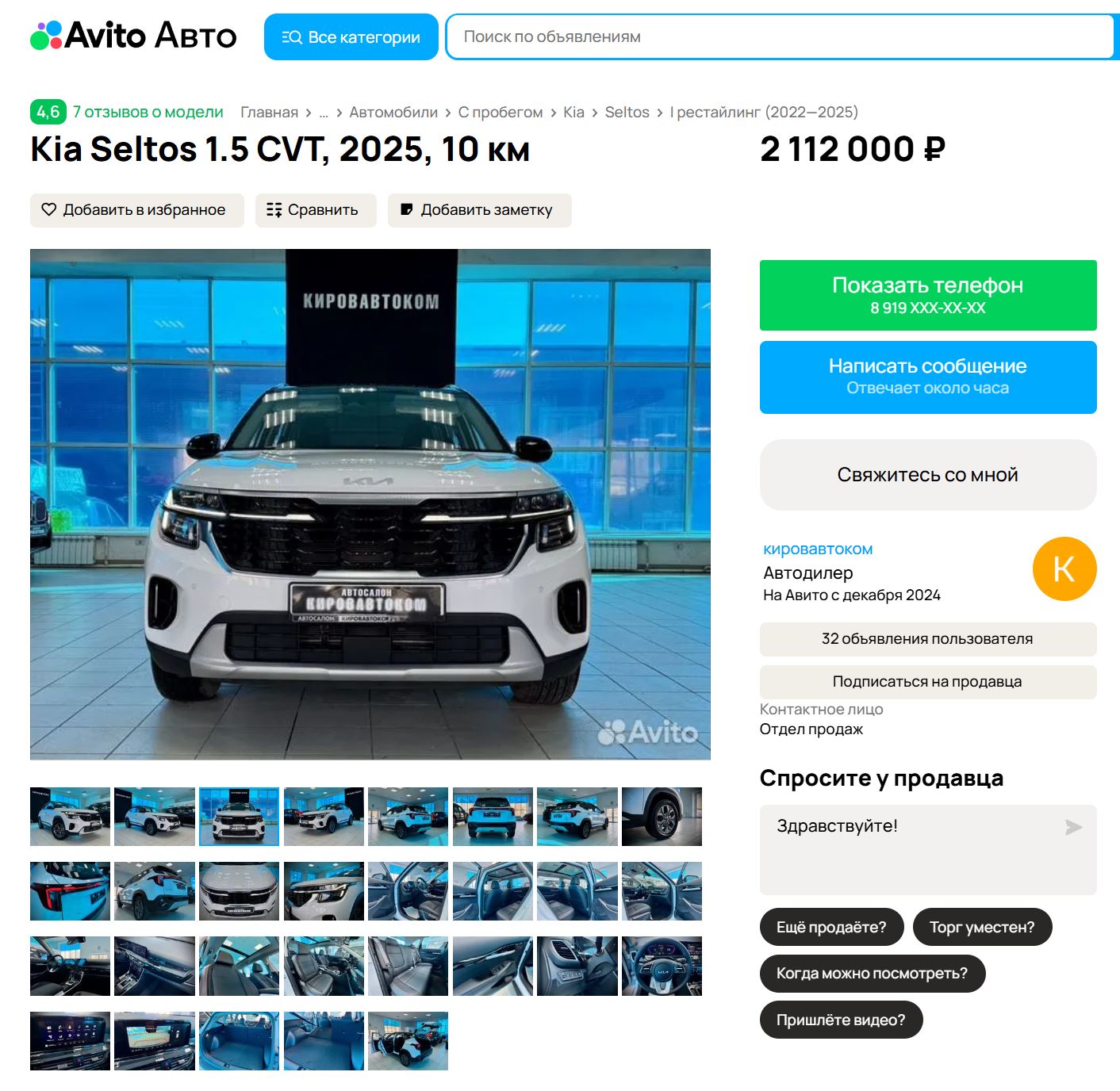Click the Avito Авто logo
The image size is (1120, 1091).
(x=133, y=36)
